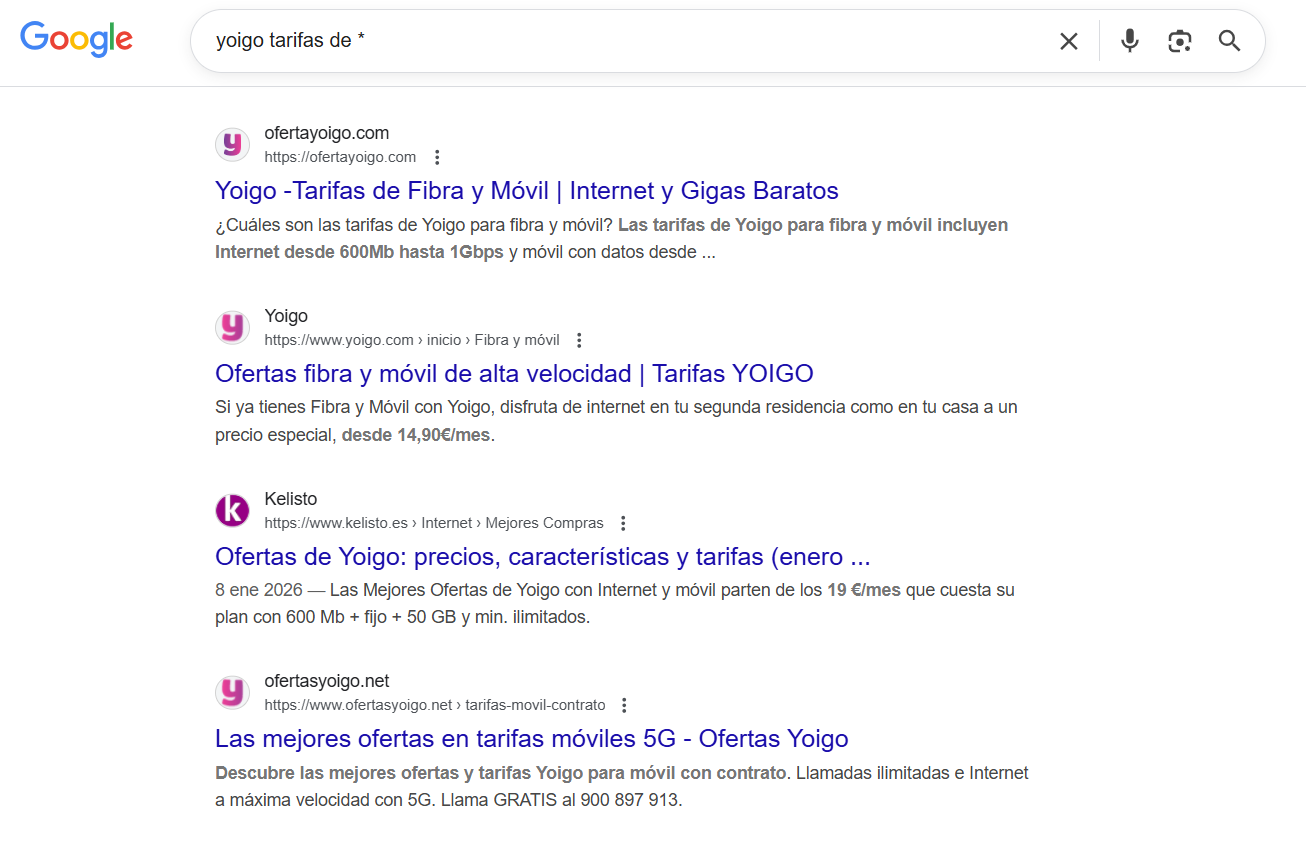Click the Mejores Compras breadcrumb under Kelisto
1306x847 pixels.
click(544, 522)
